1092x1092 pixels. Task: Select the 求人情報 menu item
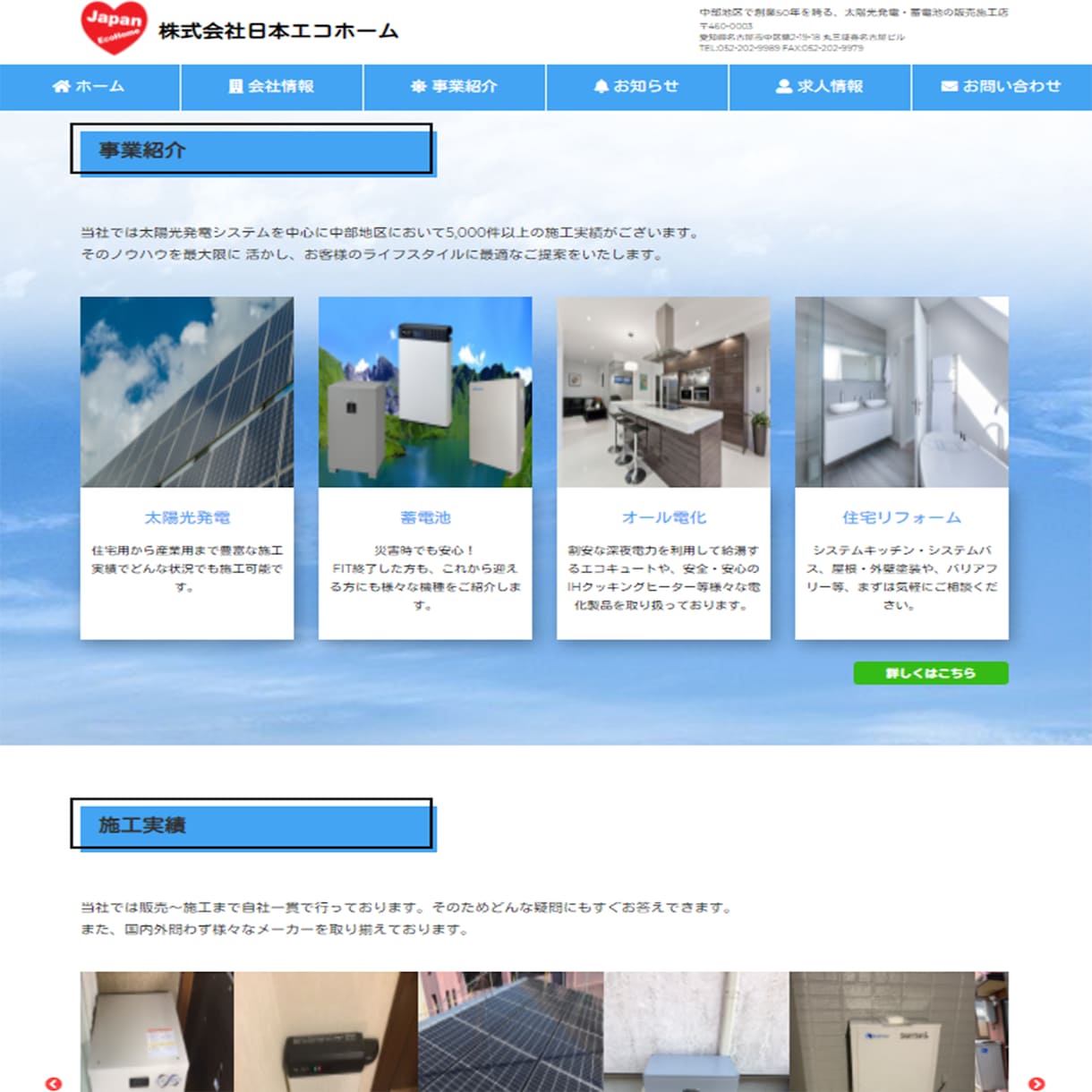point(819,87)
